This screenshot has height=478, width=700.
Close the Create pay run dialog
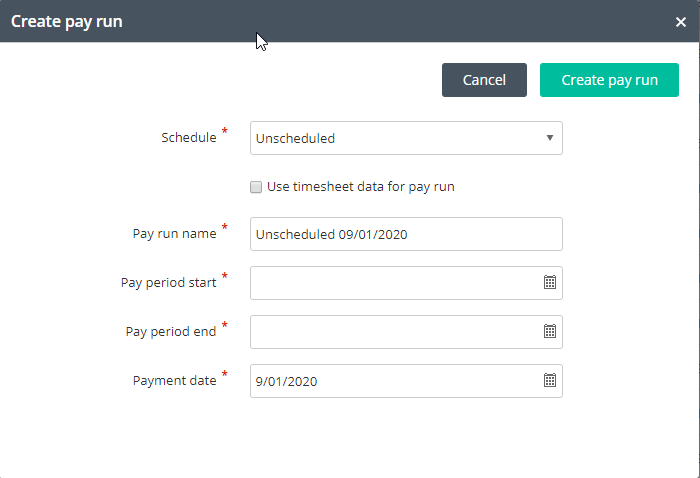(x=680, y=22)
